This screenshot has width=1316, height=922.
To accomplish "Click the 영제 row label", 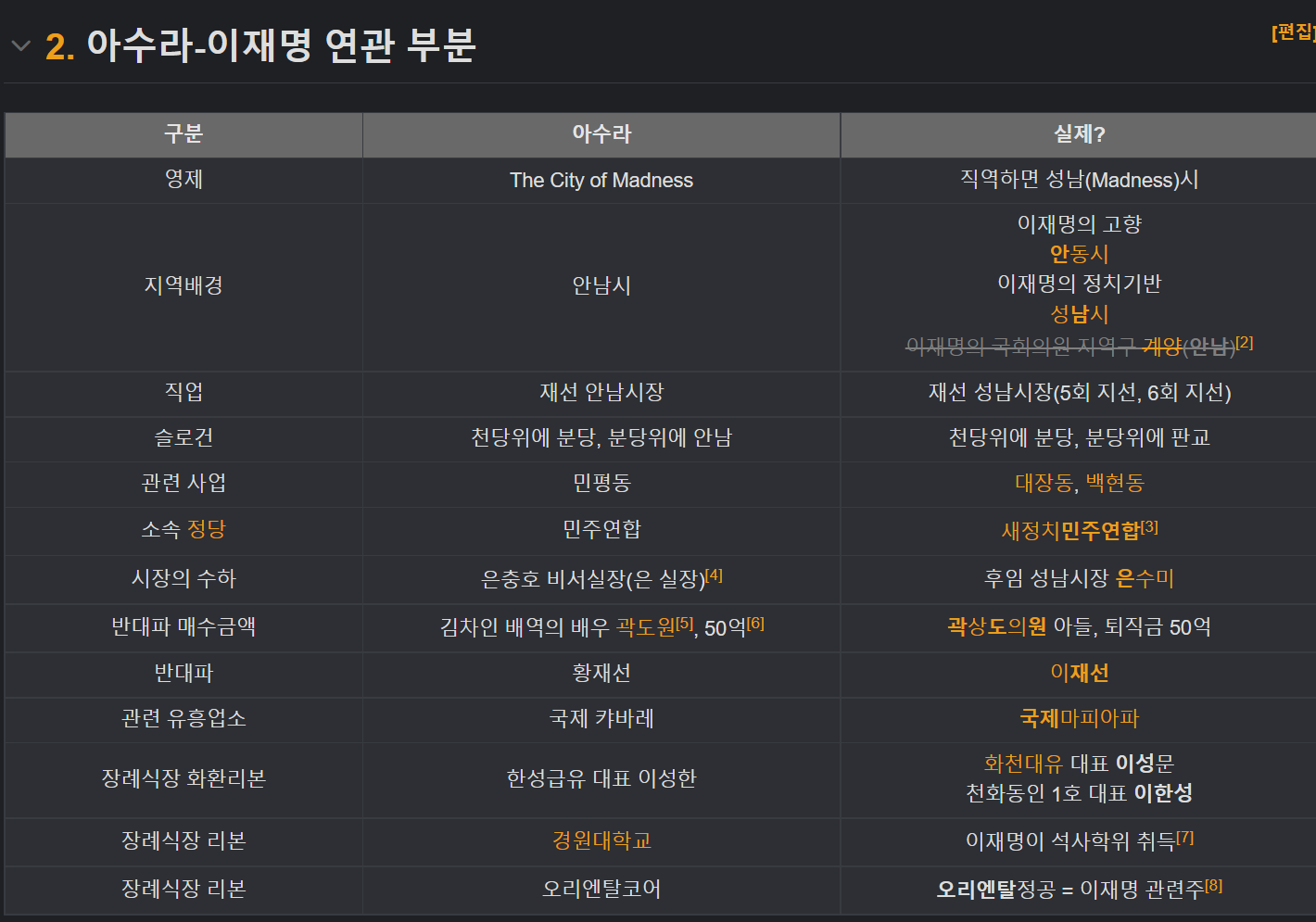I will [183, 179].
